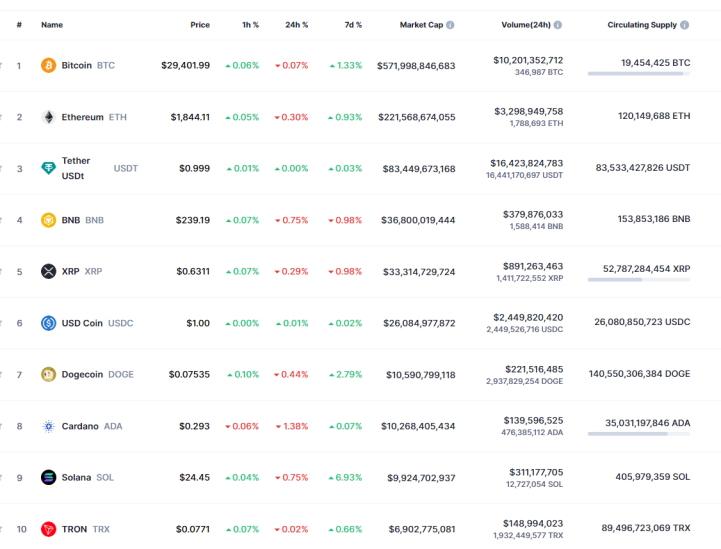
Task: Sort the table by Price column
Action: [200, 25]
